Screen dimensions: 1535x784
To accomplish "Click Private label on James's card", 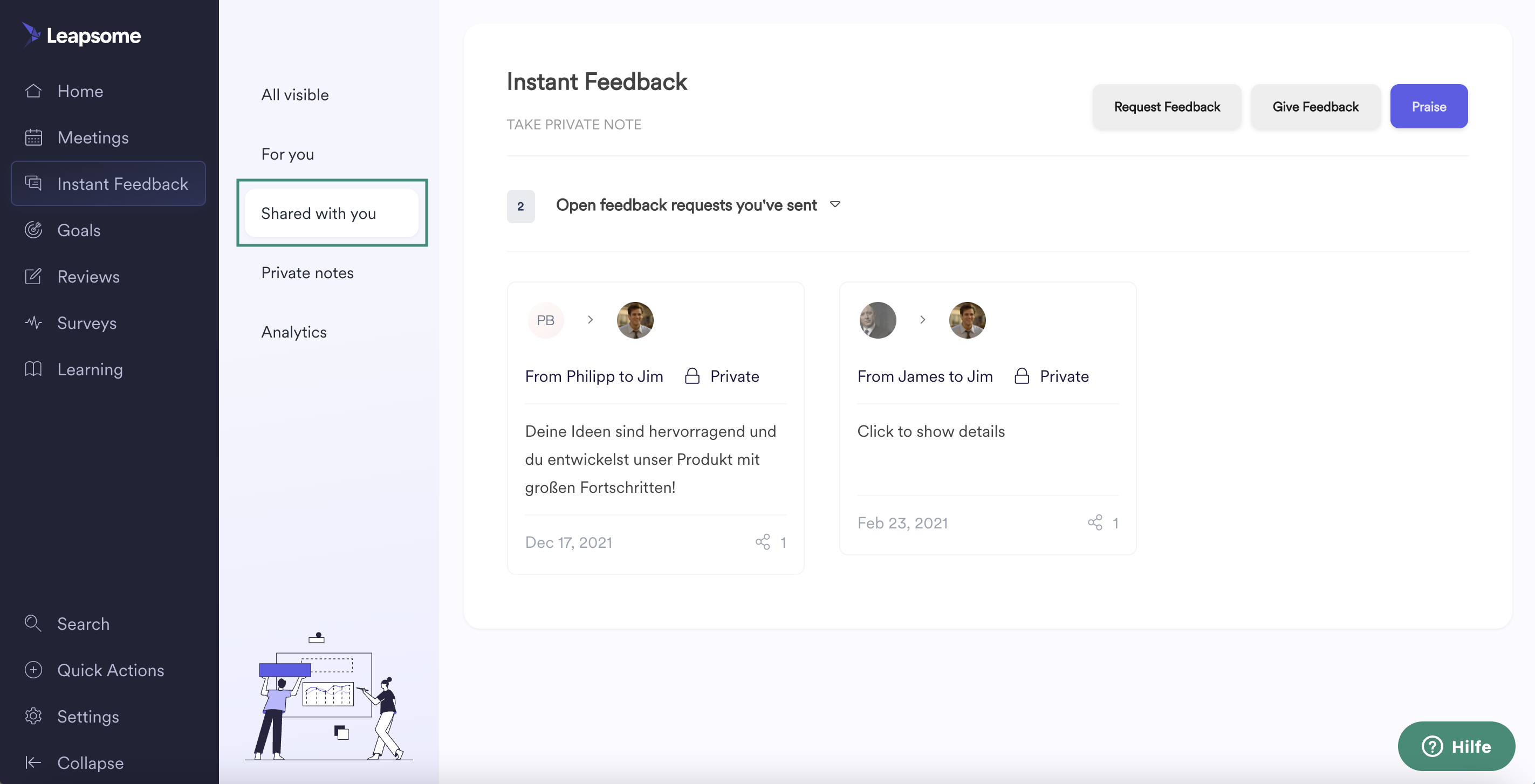I will click(1064, 376).
